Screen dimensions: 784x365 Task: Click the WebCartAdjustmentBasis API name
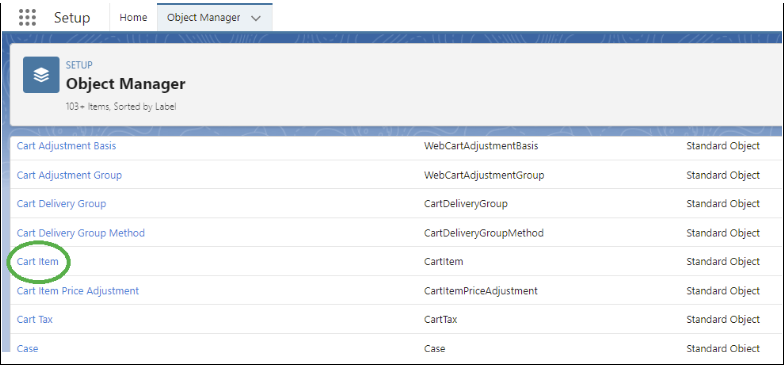coord(481,146)
